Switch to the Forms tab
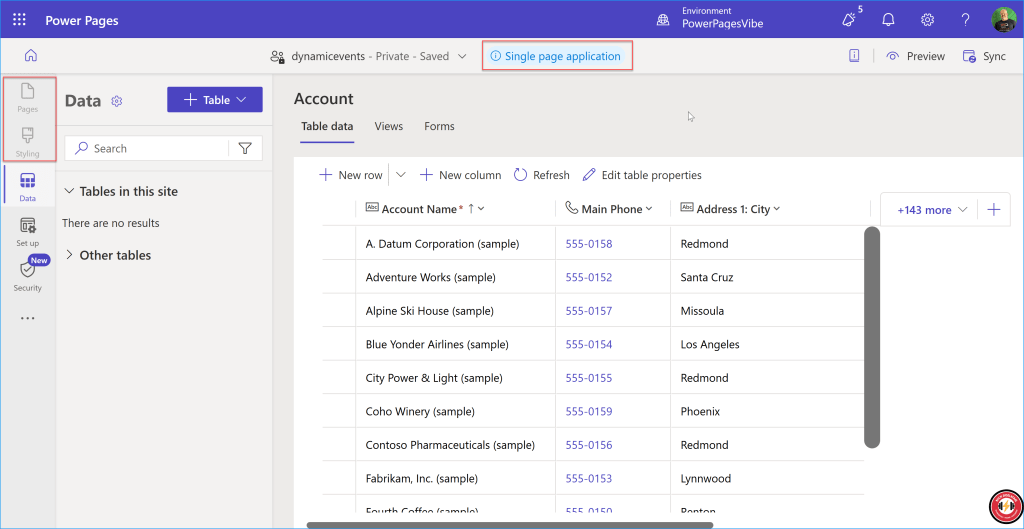Screen dimensions: 1024x529 439,126
